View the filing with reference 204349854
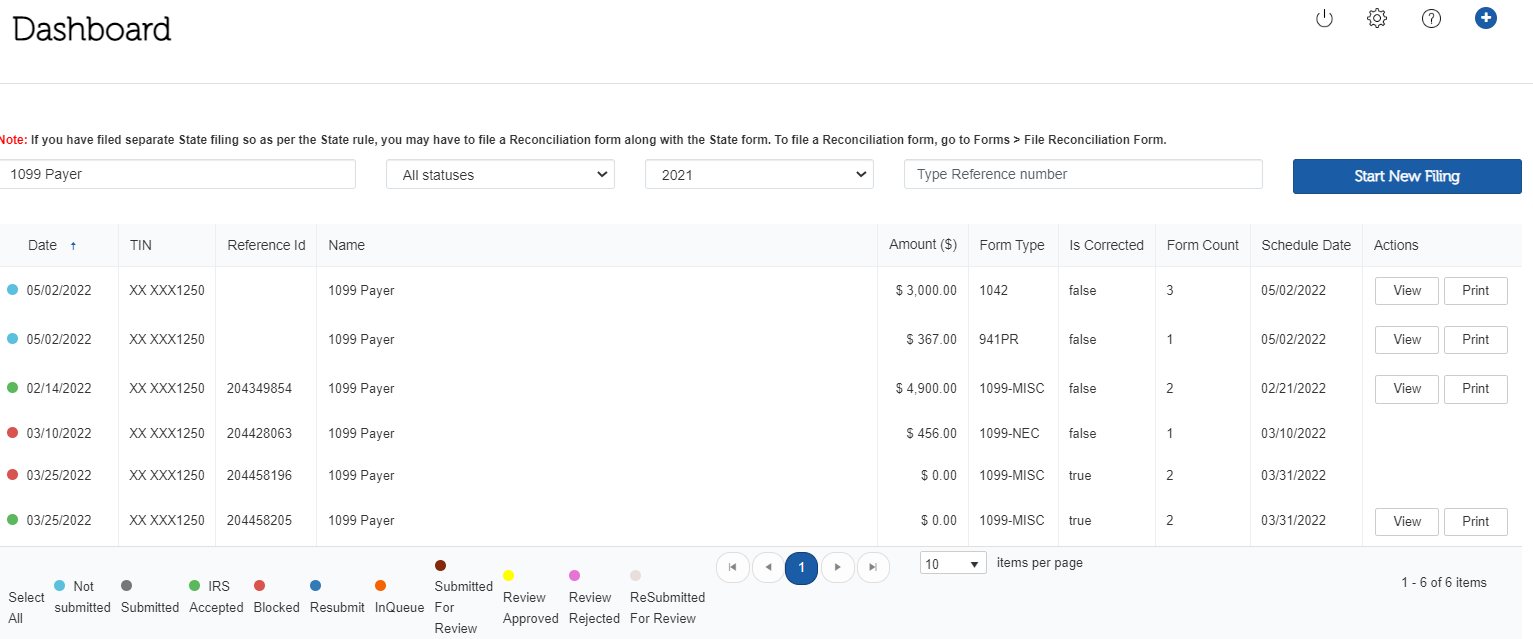 pos(1407,389)
